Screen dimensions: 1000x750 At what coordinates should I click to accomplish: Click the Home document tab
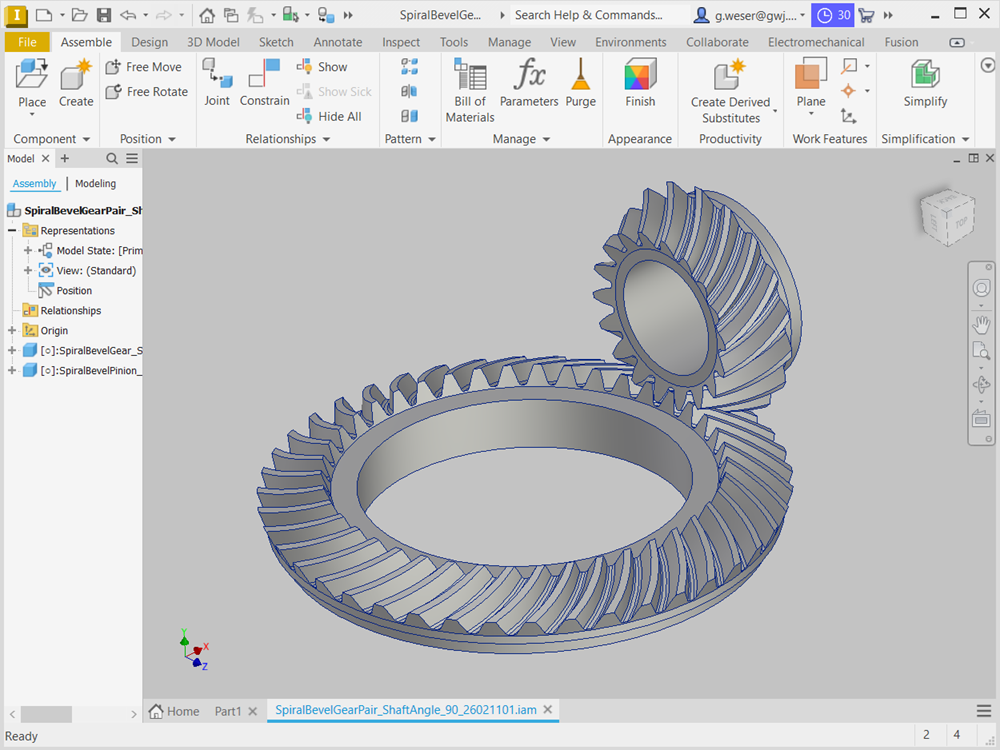174,711
